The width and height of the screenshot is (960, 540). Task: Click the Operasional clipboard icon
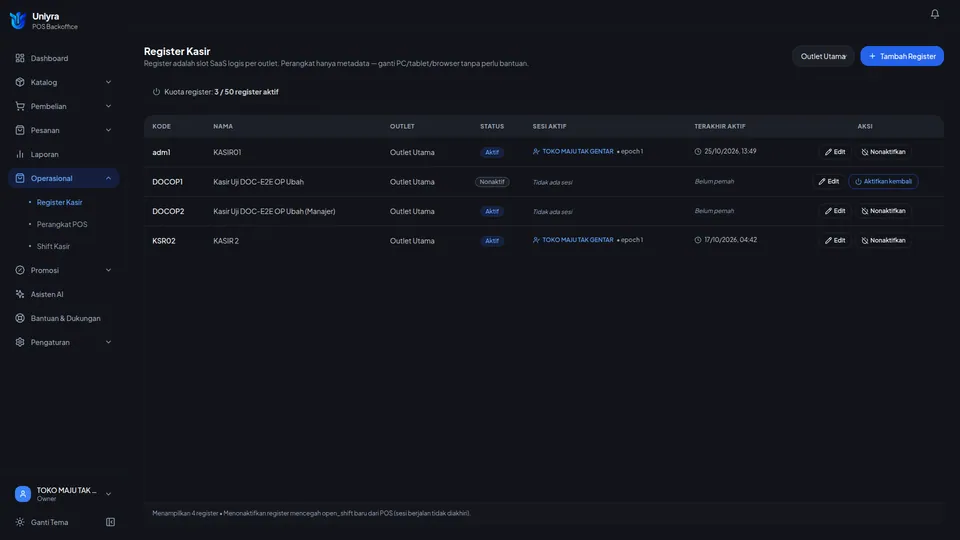coord(20,178)
